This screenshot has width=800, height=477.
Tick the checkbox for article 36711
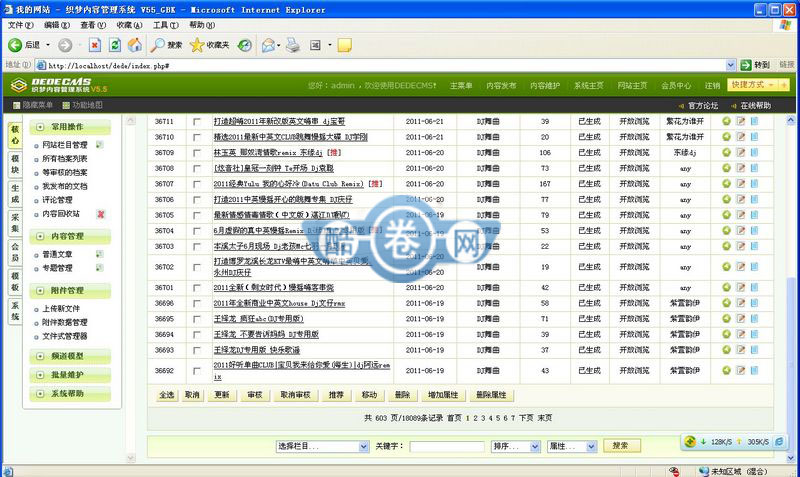(197, 122)
